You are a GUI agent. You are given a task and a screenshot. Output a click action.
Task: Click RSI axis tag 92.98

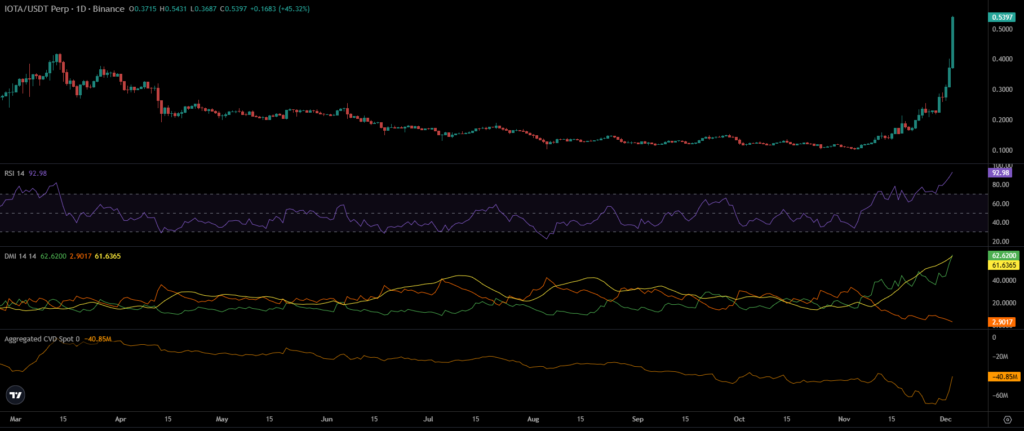(1001, 172)
